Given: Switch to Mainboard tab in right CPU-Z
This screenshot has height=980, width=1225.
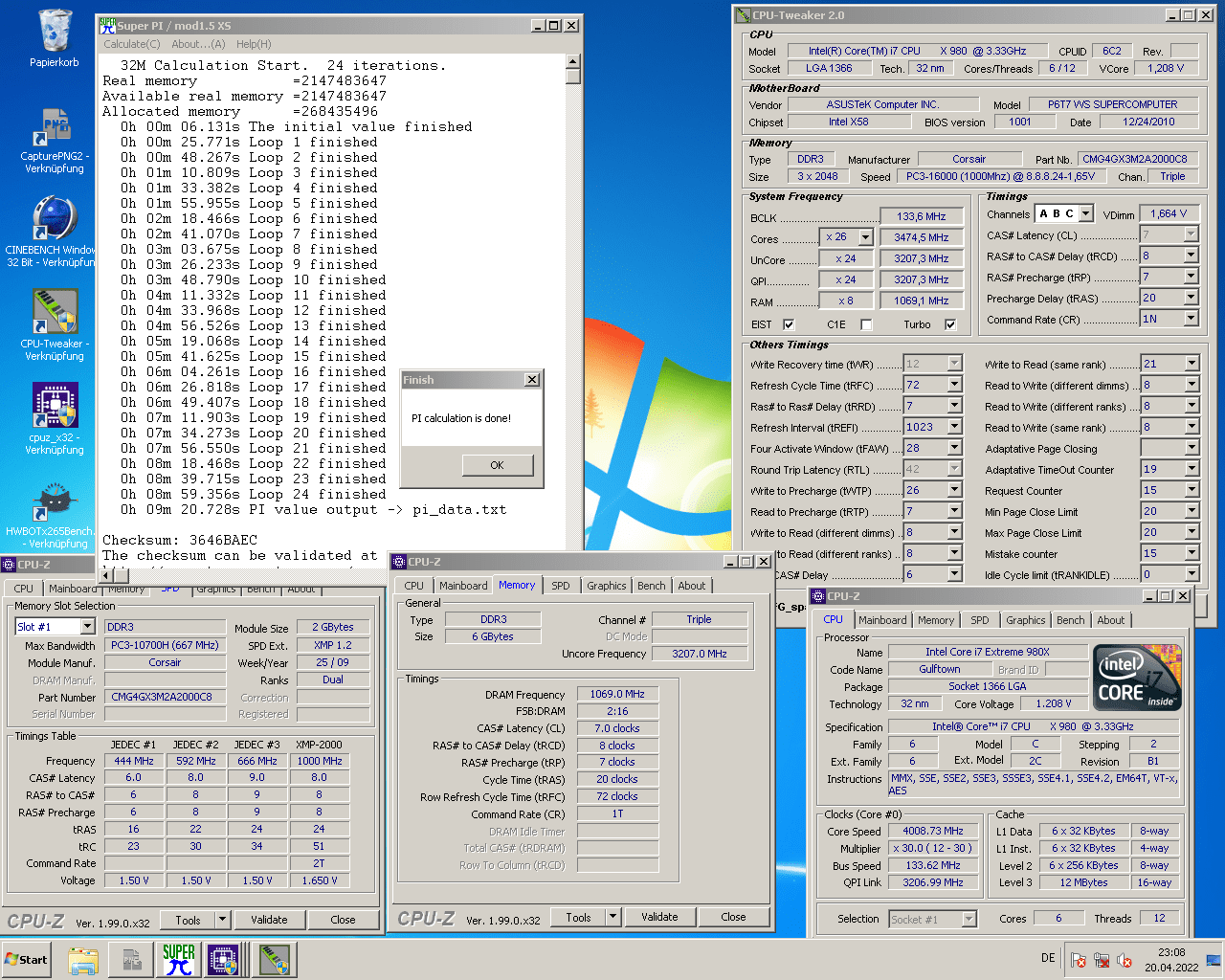Looking at the screenshot, I should (x=882, y=620).
